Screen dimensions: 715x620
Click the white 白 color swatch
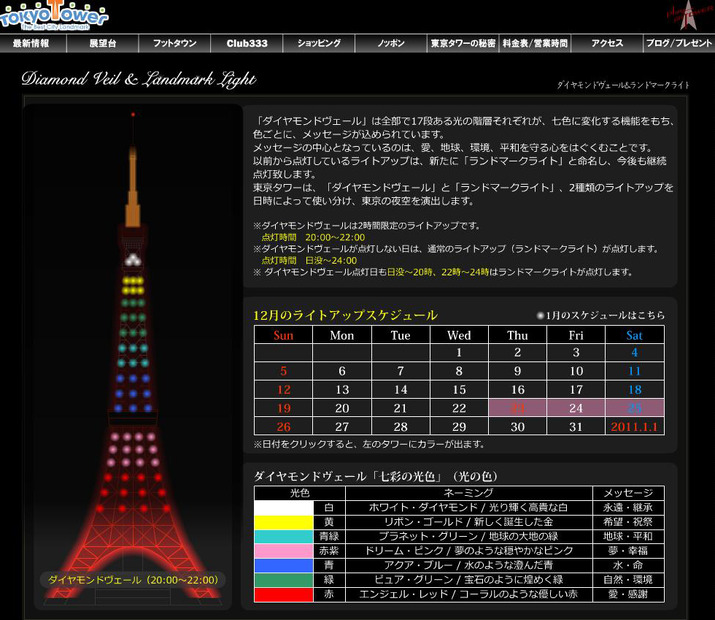click(x=284, y=507)
